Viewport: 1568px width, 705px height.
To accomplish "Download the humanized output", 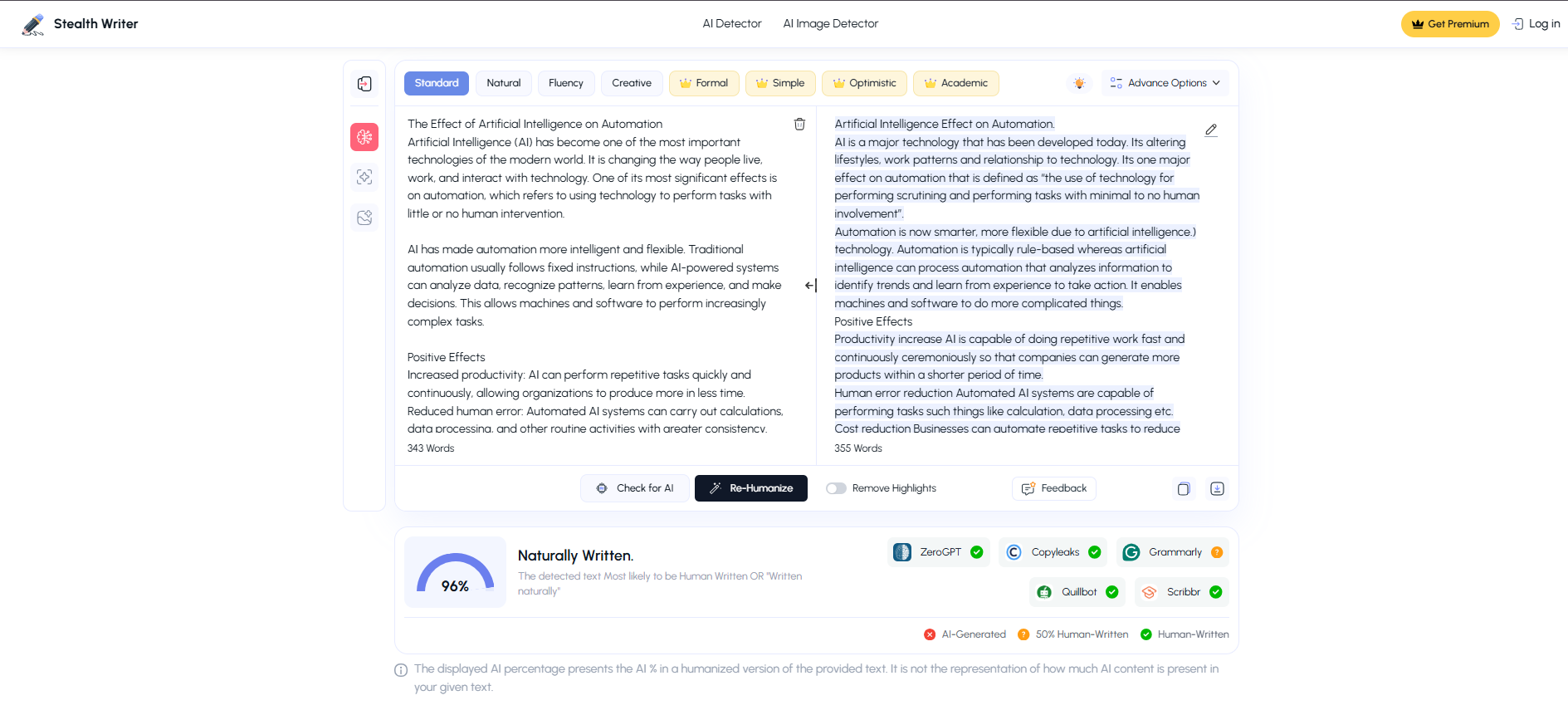I will point(1217,489).
